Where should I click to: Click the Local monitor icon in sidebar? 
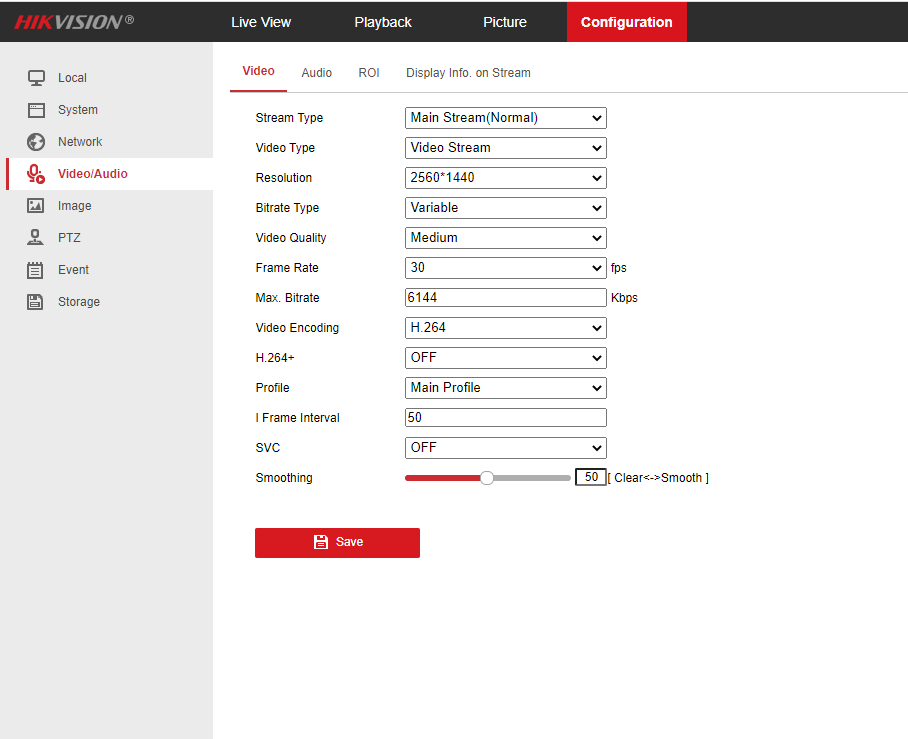36,78
